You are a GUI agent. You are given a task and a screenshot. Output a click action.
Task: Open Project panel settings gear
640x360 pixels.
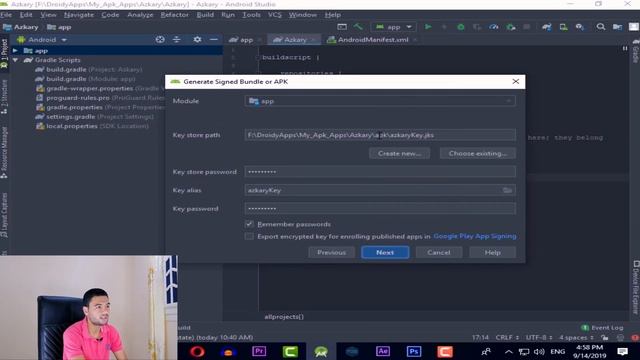(x=197, y=40)
